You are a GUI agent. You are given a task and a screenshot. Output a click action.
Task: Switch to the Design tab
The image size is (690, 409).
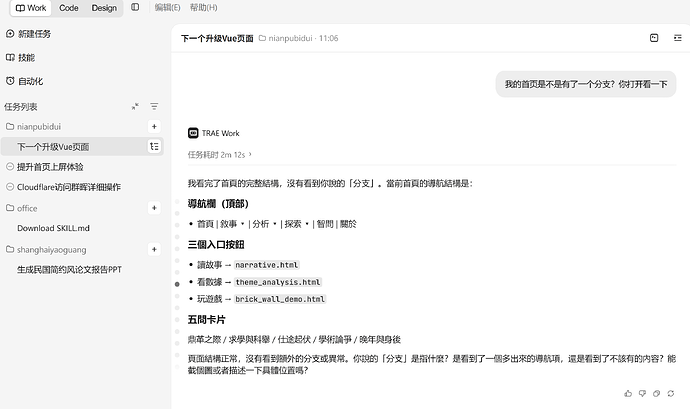click(x=104, y=8)
